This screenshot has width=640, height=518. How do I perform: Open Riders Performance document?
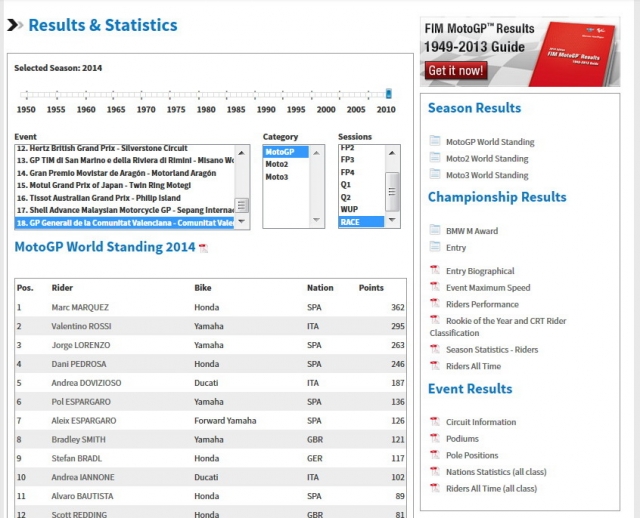(x=482, y=305)
